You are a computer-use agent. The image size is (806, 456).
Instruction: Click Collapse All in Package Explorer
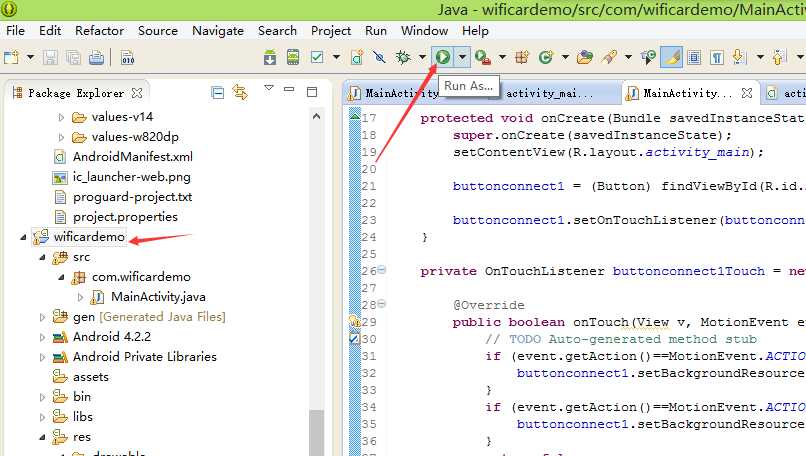tap(217, 93)
